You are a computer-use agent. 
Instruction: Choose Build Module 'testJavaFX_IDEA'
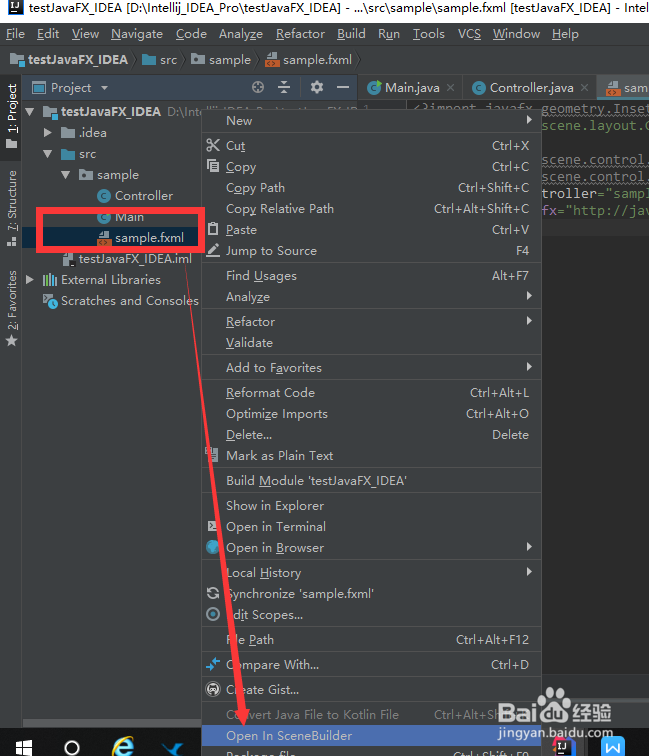coord(371,481)
